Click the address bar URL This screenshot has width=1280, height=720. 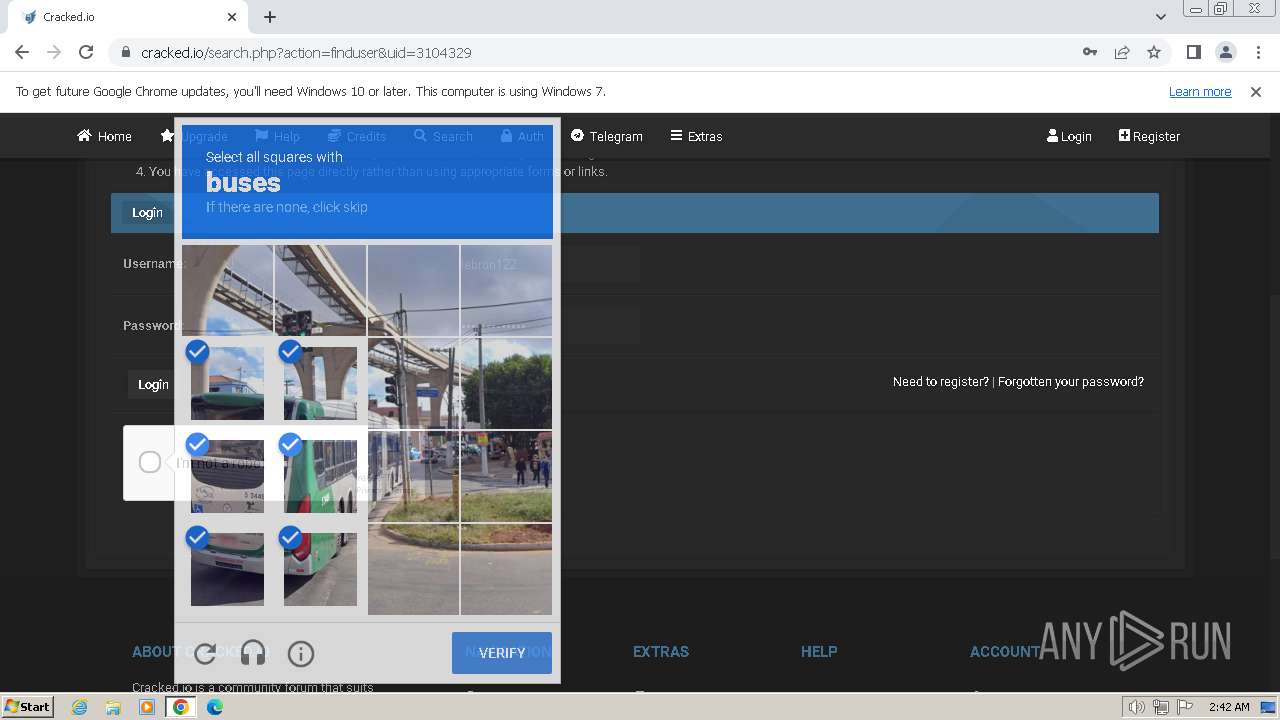pos(306,52)
